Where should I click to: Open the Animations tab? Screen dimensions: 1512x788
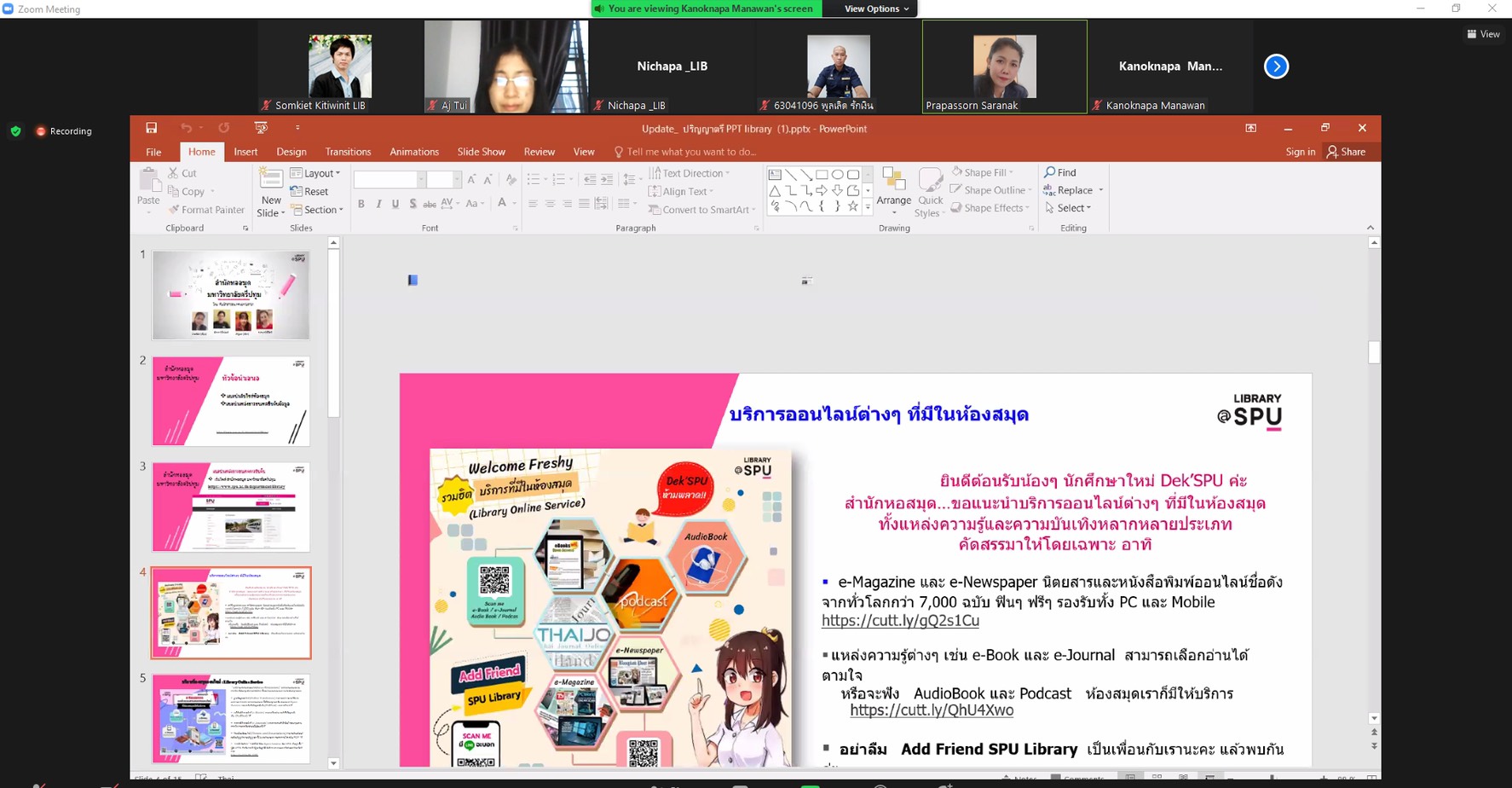click(x=414, y=152)
